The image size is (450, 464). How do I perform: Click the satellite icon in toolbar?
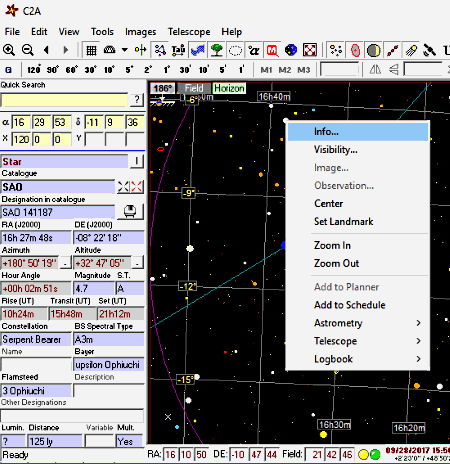(430, 50)
